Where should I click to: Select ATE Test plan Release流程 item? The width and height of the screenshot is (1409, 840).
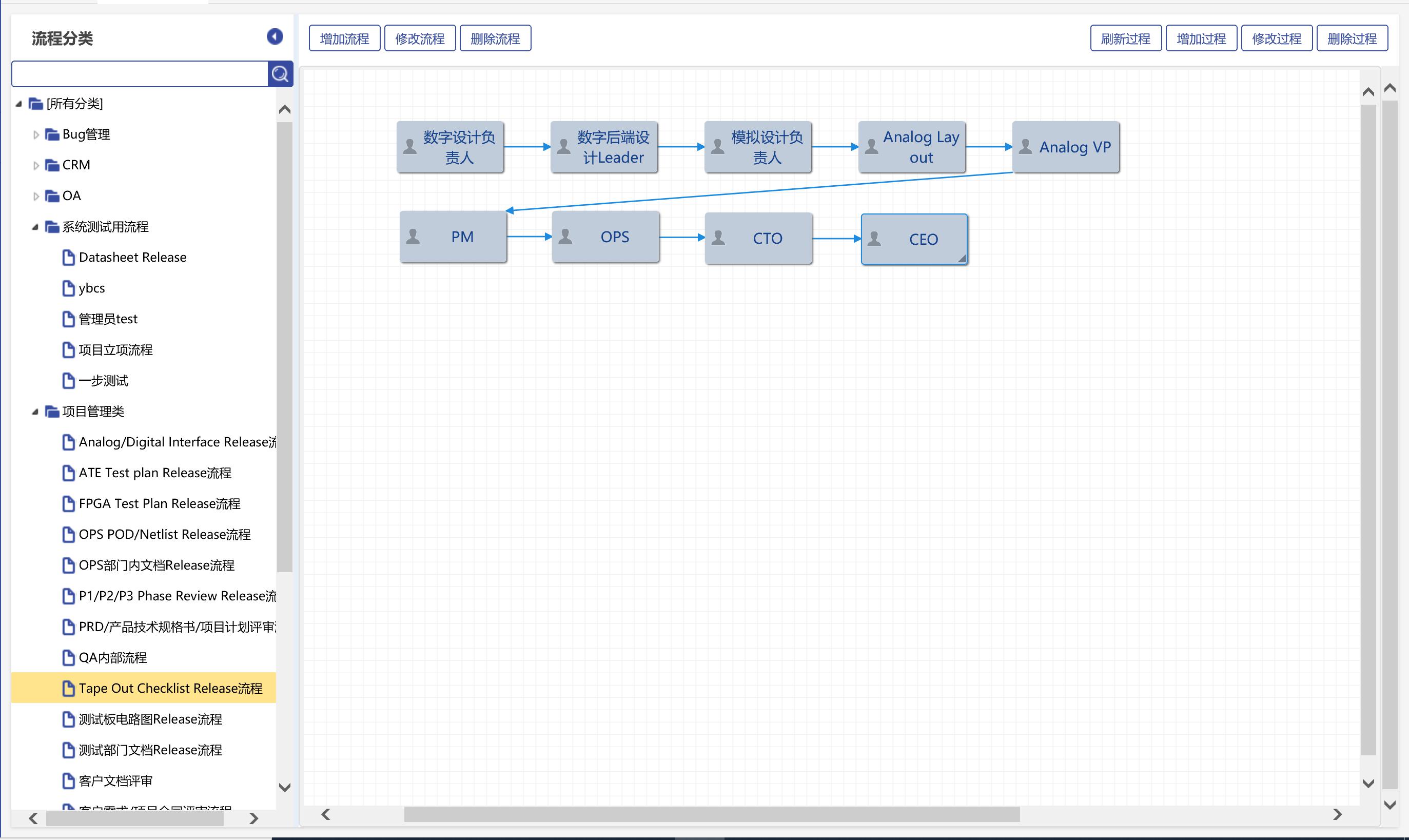tap(154, 473)
